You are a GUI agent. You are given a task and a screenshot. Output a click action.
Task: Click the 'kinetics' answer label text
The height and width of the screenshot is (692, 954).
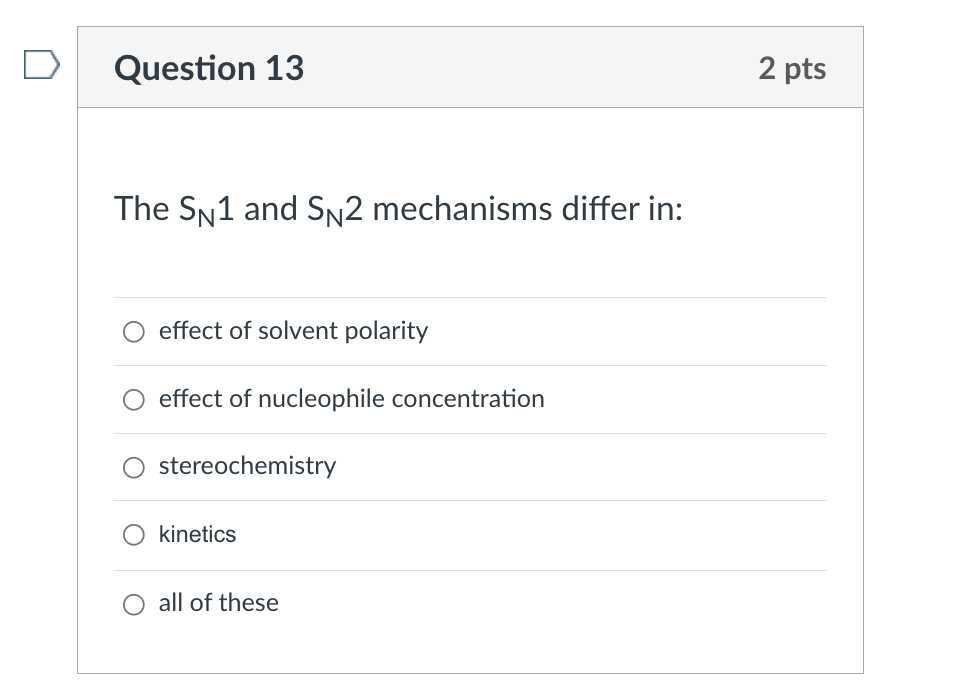click(197, 534)
